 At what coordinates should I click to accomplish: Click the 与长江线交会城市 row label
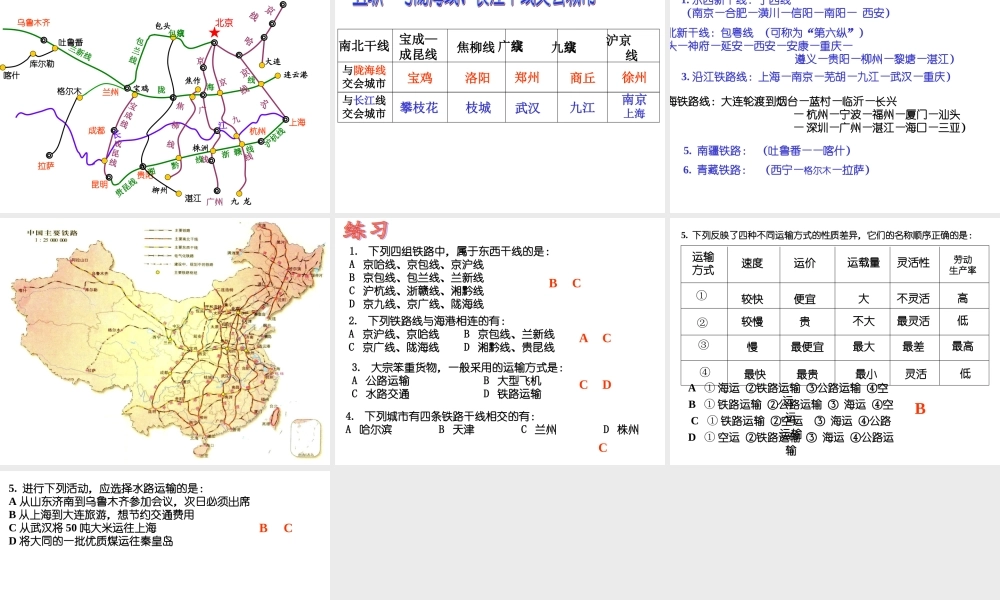tap(364, 107)
